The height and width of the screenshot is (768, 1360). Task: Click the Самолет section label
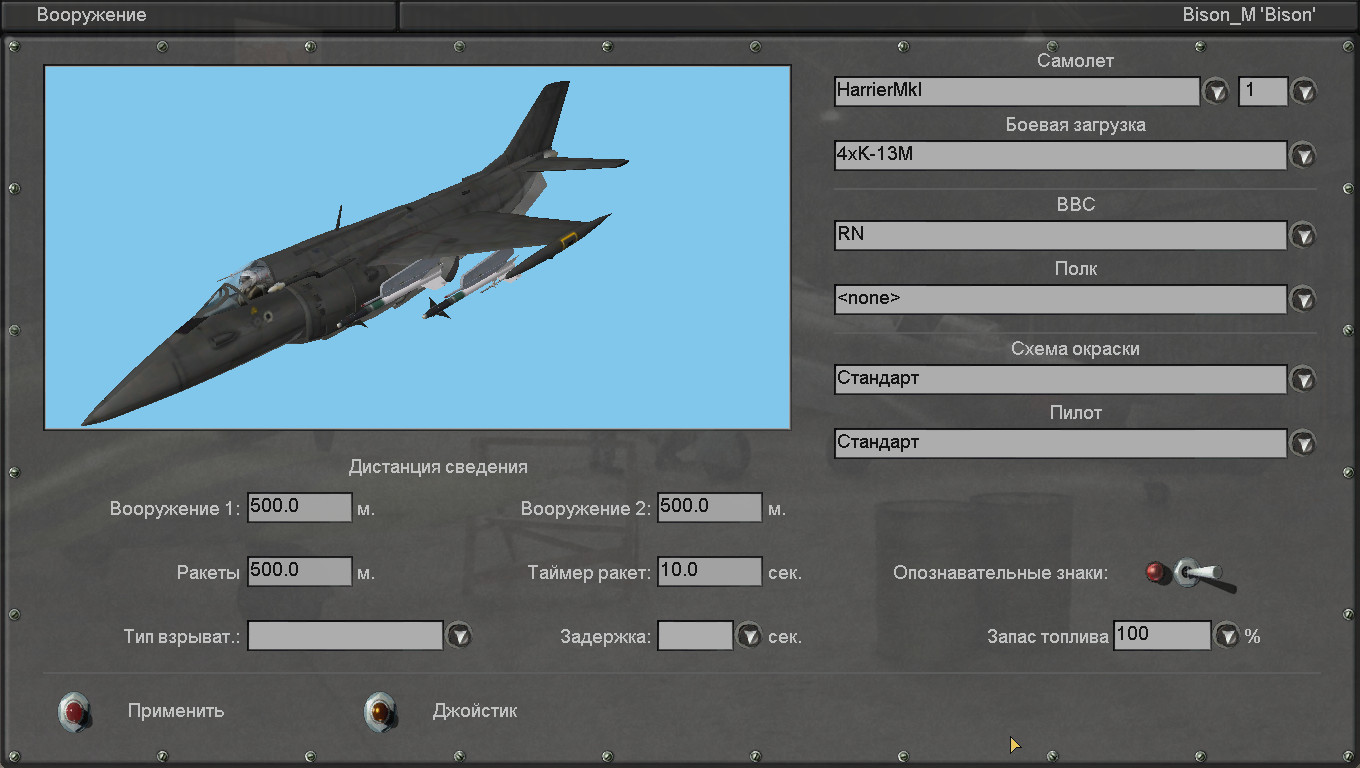(1075, 61)
